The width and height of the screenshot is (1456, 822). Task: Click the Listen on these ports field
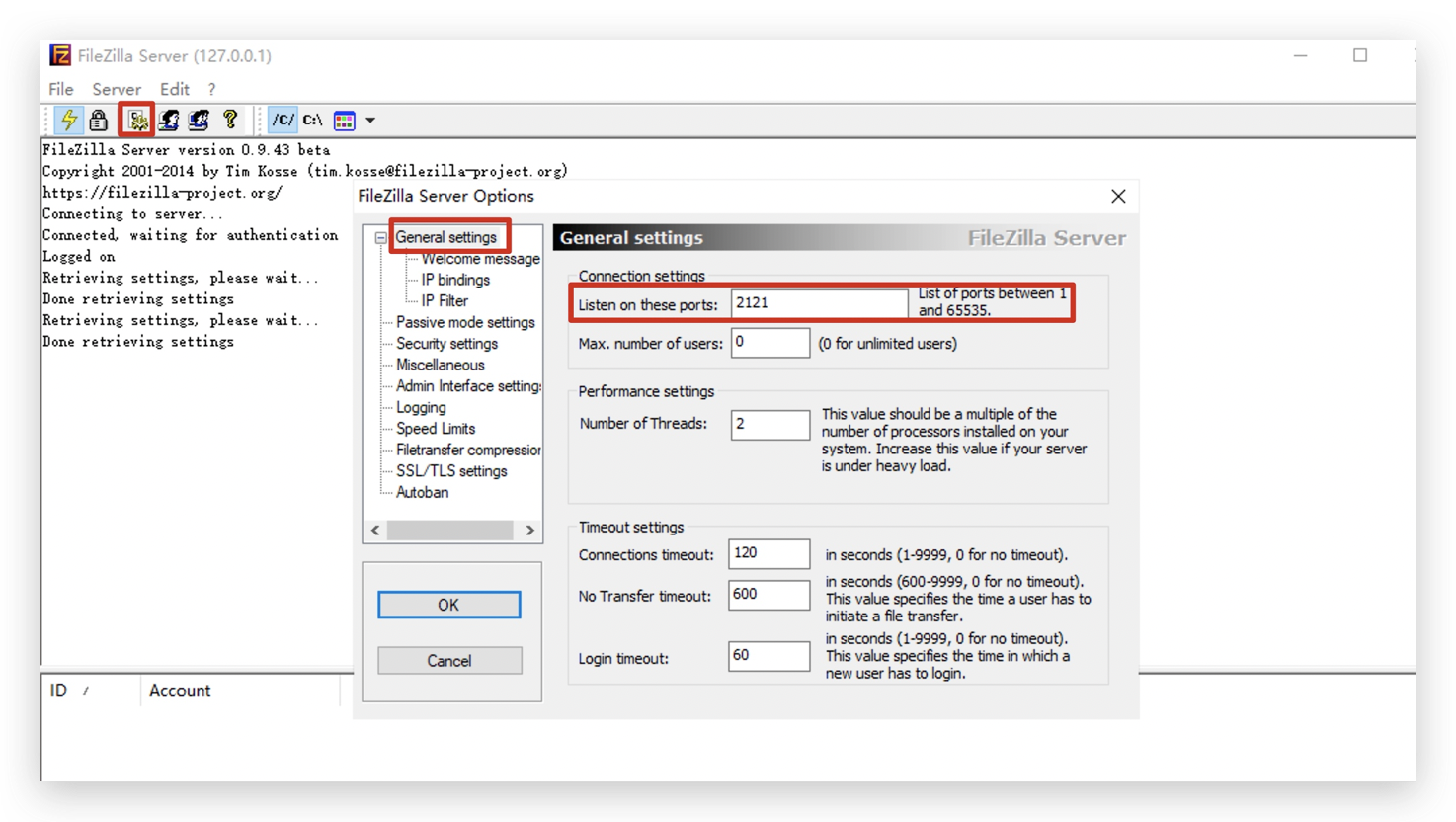click(x=818, y=303)
